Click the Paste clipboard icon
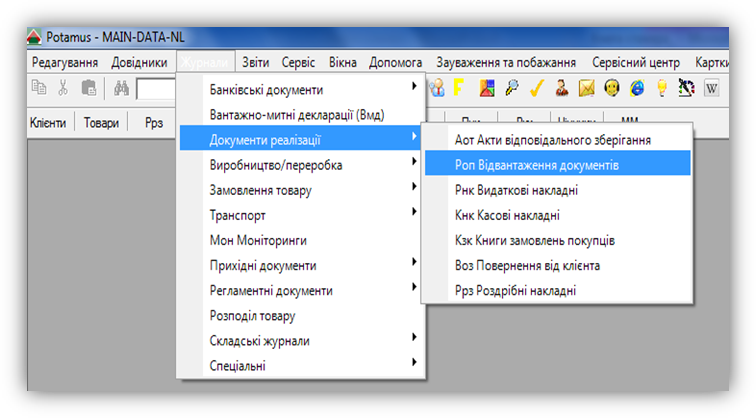 89,88
